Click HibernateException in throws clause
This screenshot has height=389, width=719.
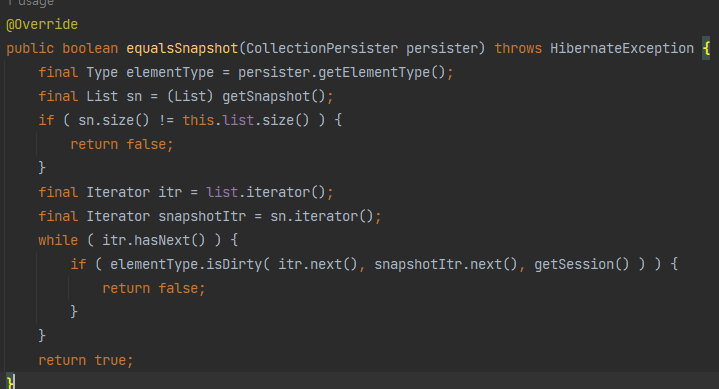click(622, 48)
